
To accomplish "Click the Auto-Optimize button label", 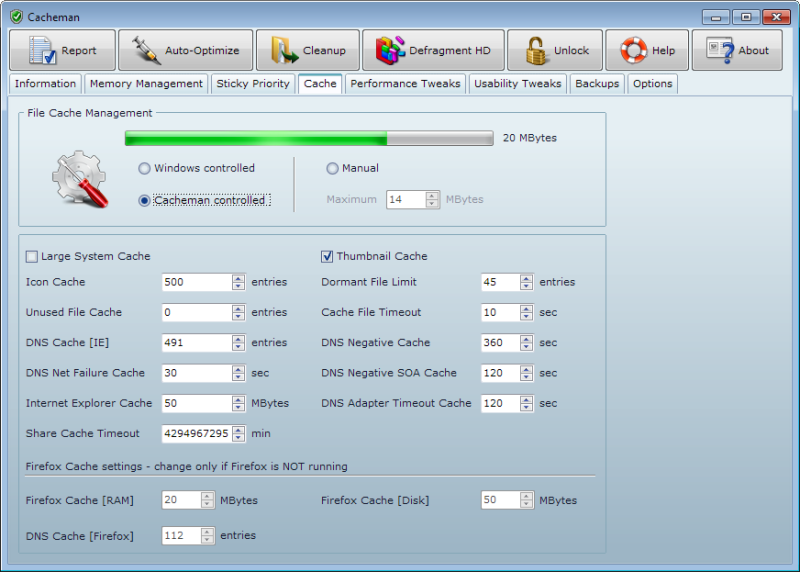I will (x=202, y=51).
